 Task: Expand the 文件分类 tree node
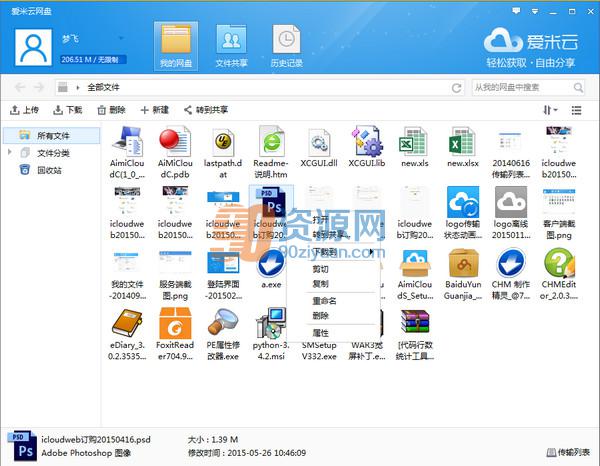pos(10,152)
